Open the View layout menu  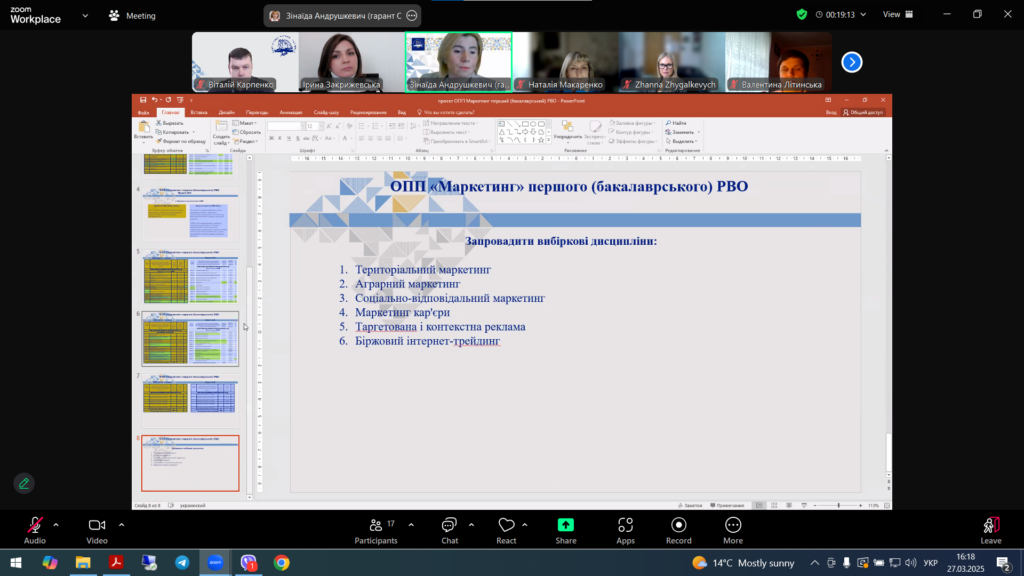(898, 14)
